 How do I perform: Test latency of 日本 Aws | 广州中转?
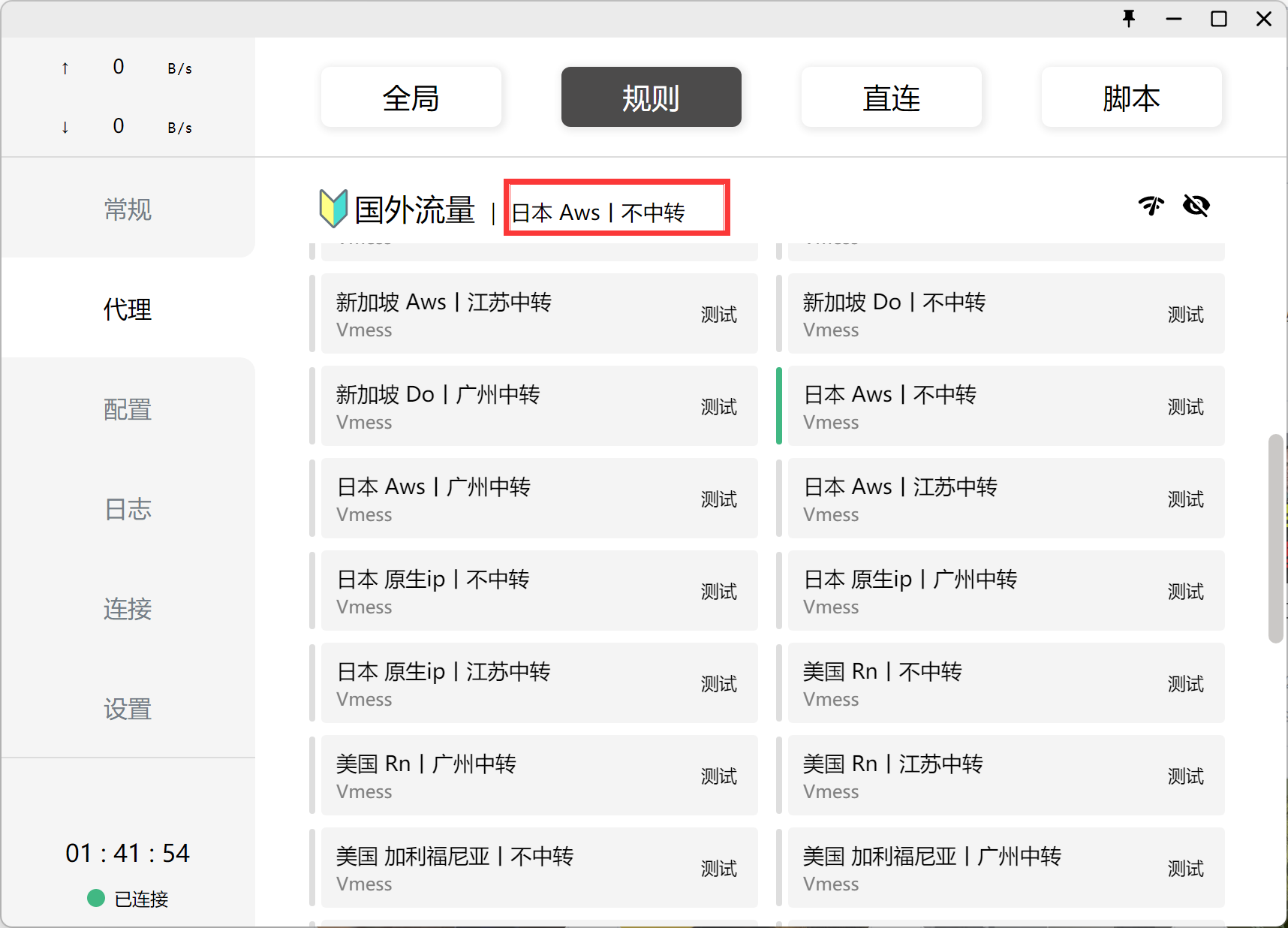coord(719,499)
